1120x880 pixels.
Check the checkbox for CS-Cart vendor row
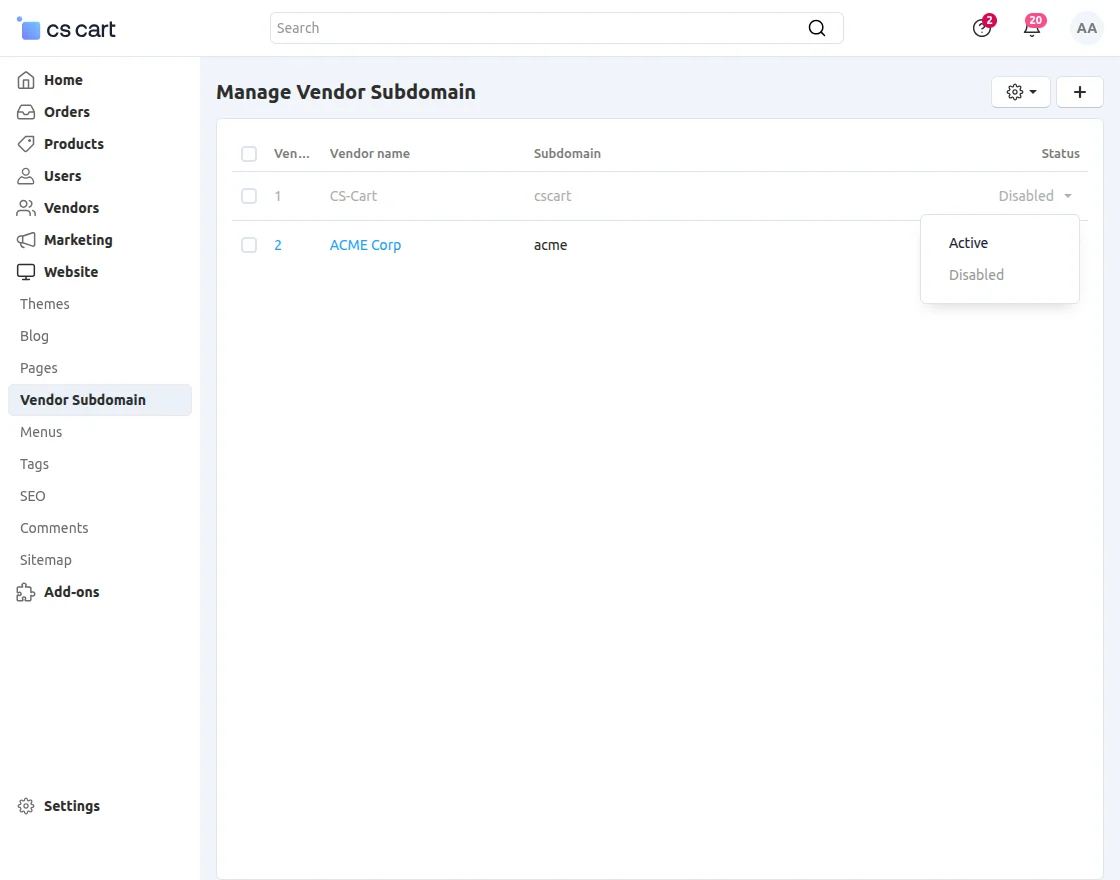[x=249, y=196]
